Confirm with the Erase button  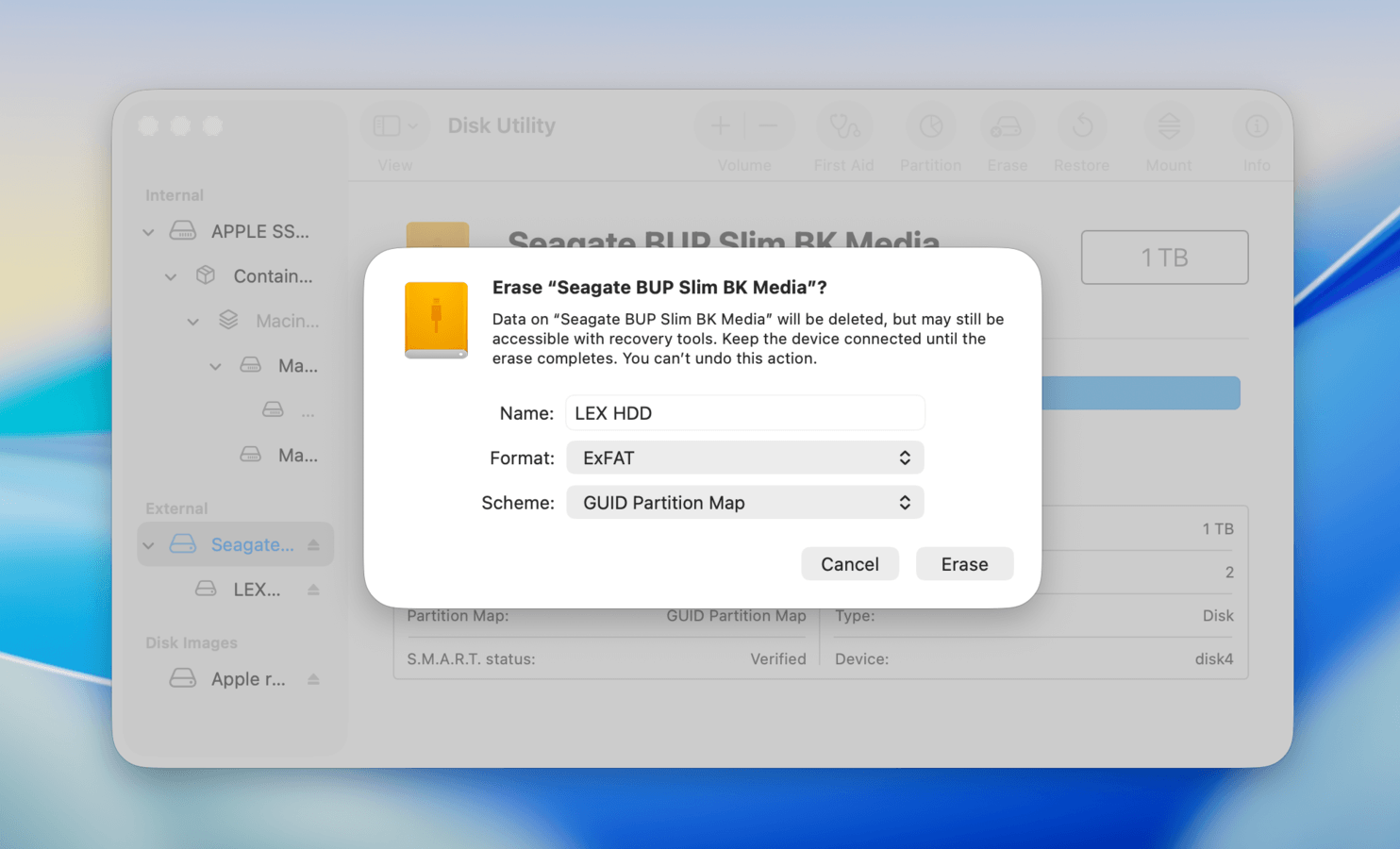[x=964, y=563]
